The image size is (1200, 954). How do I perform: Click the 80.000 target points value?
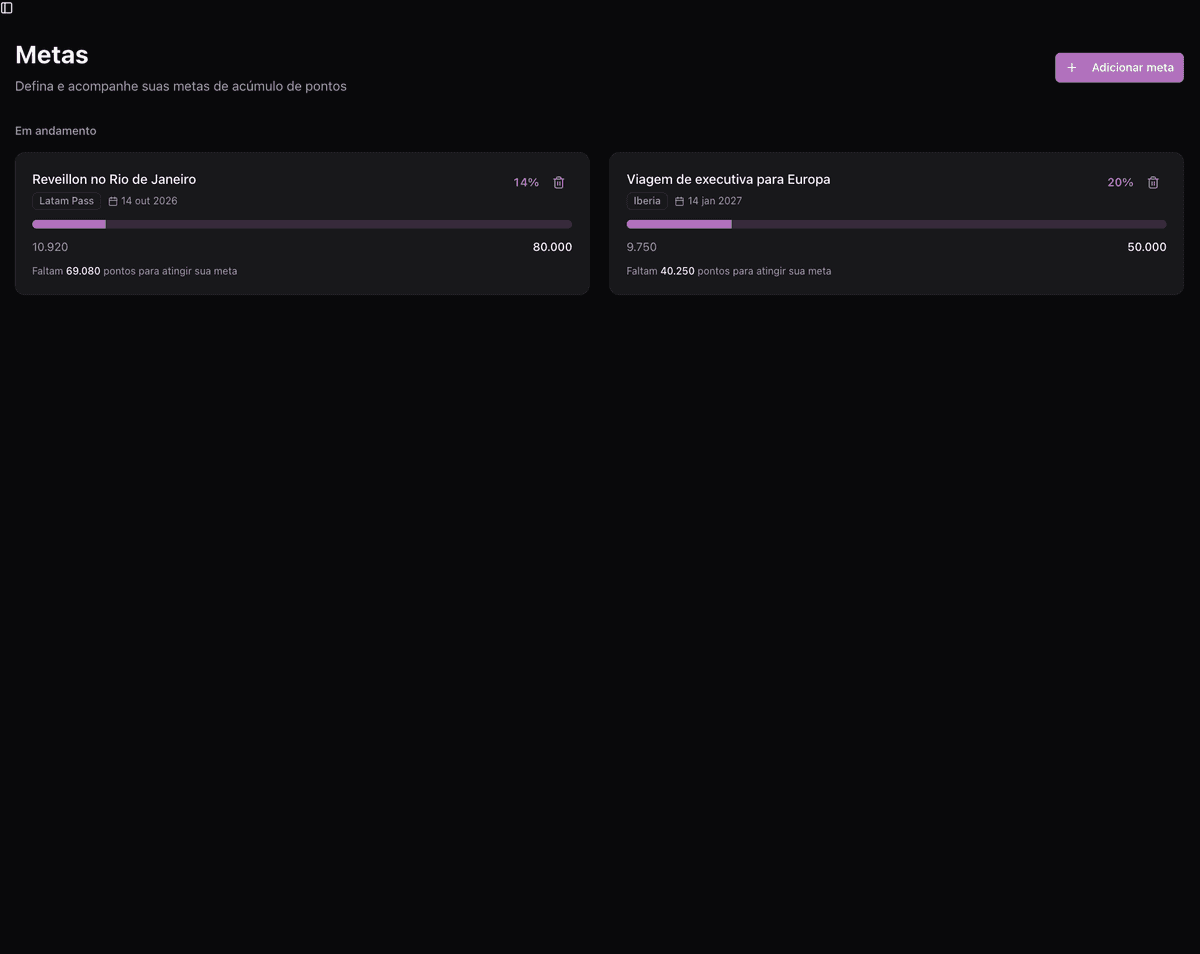[x=552, y=246]
